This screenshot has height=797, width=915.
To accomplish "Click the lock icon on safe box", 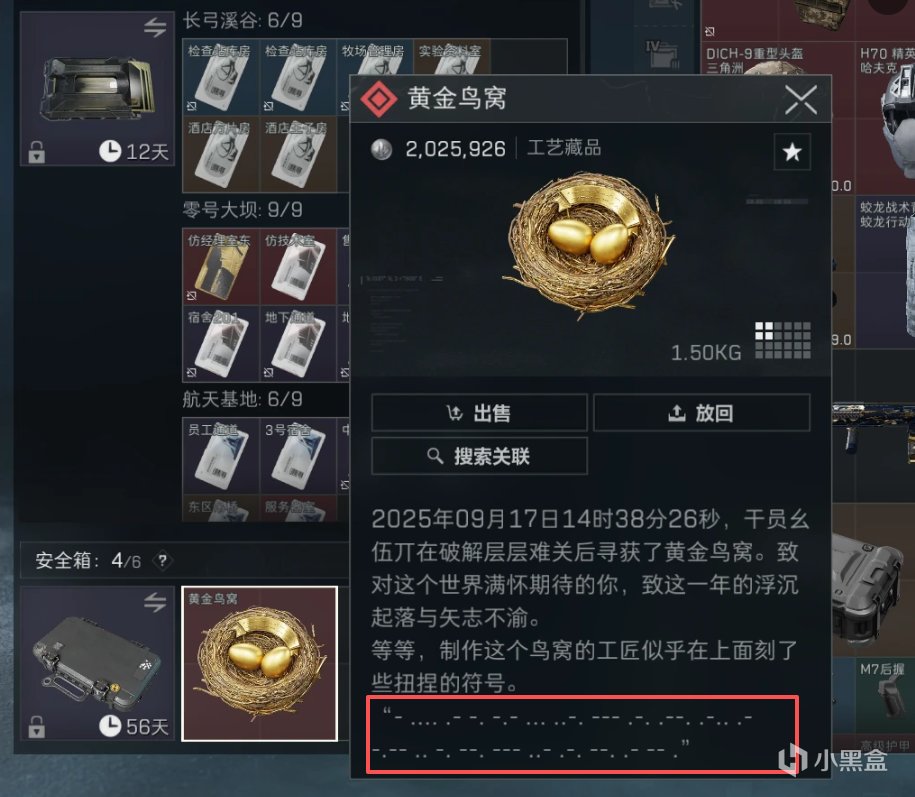I will 37,727.
